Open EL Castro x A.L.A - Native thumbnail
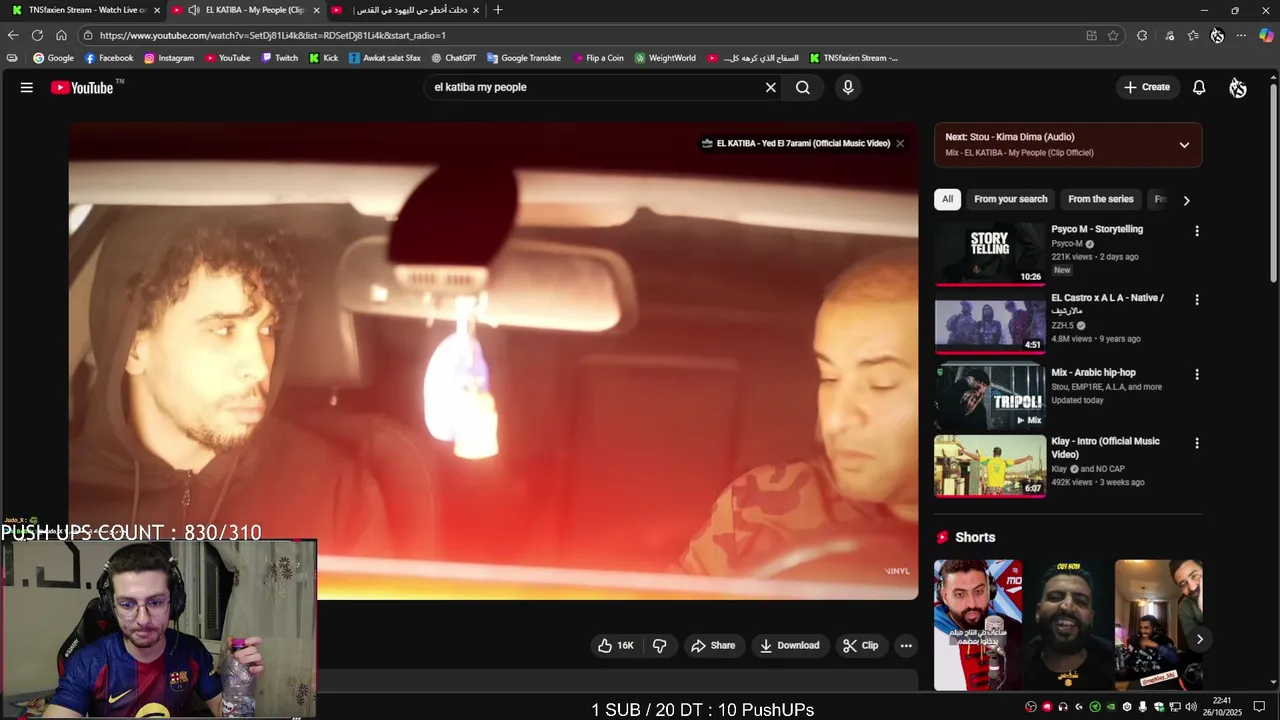 [990, 324]
